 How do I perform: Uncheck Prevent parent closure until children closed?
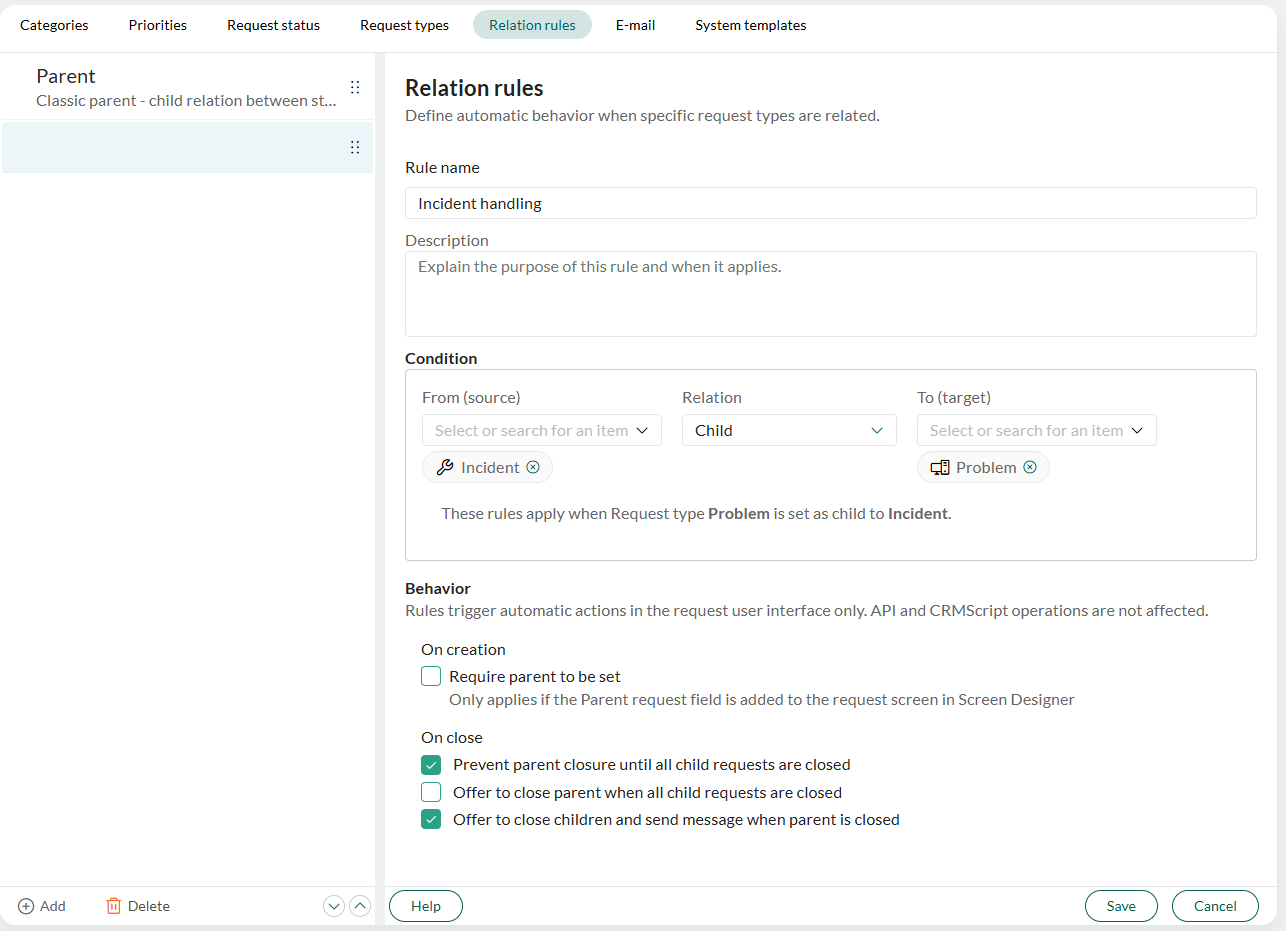tap(431, 765)
